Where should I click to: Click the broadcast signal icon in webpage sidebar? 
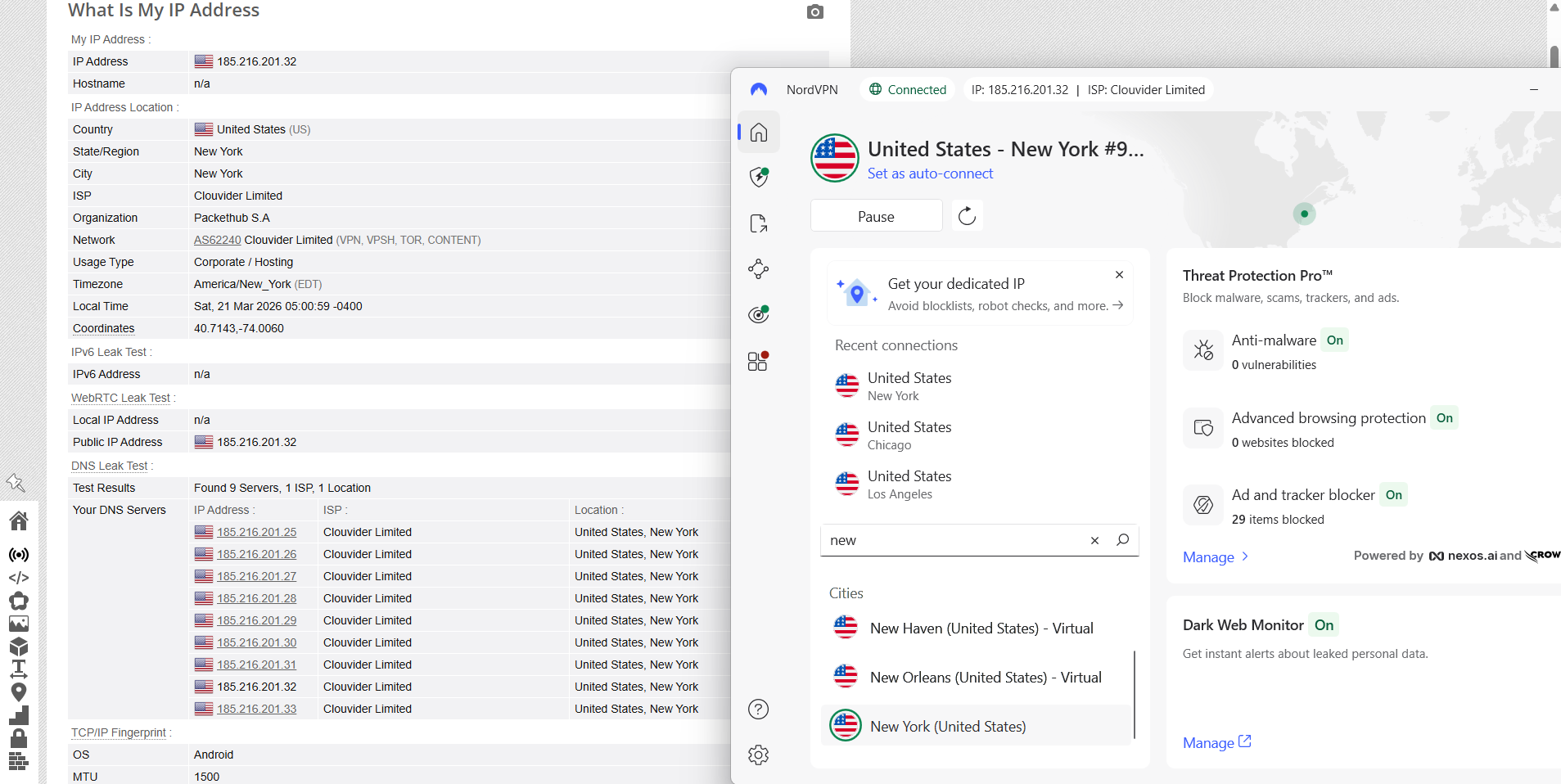18,555
